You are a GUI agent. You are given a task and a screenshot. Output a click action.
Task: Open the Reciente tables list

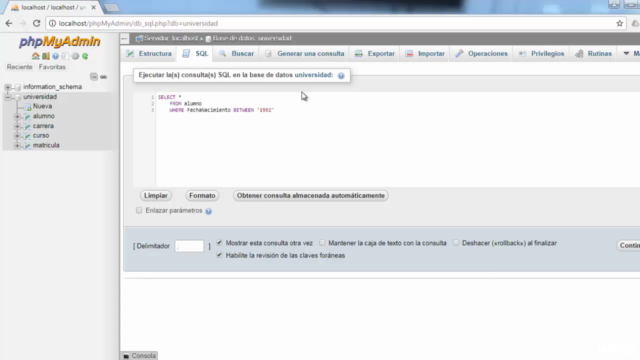click(19, 67)
